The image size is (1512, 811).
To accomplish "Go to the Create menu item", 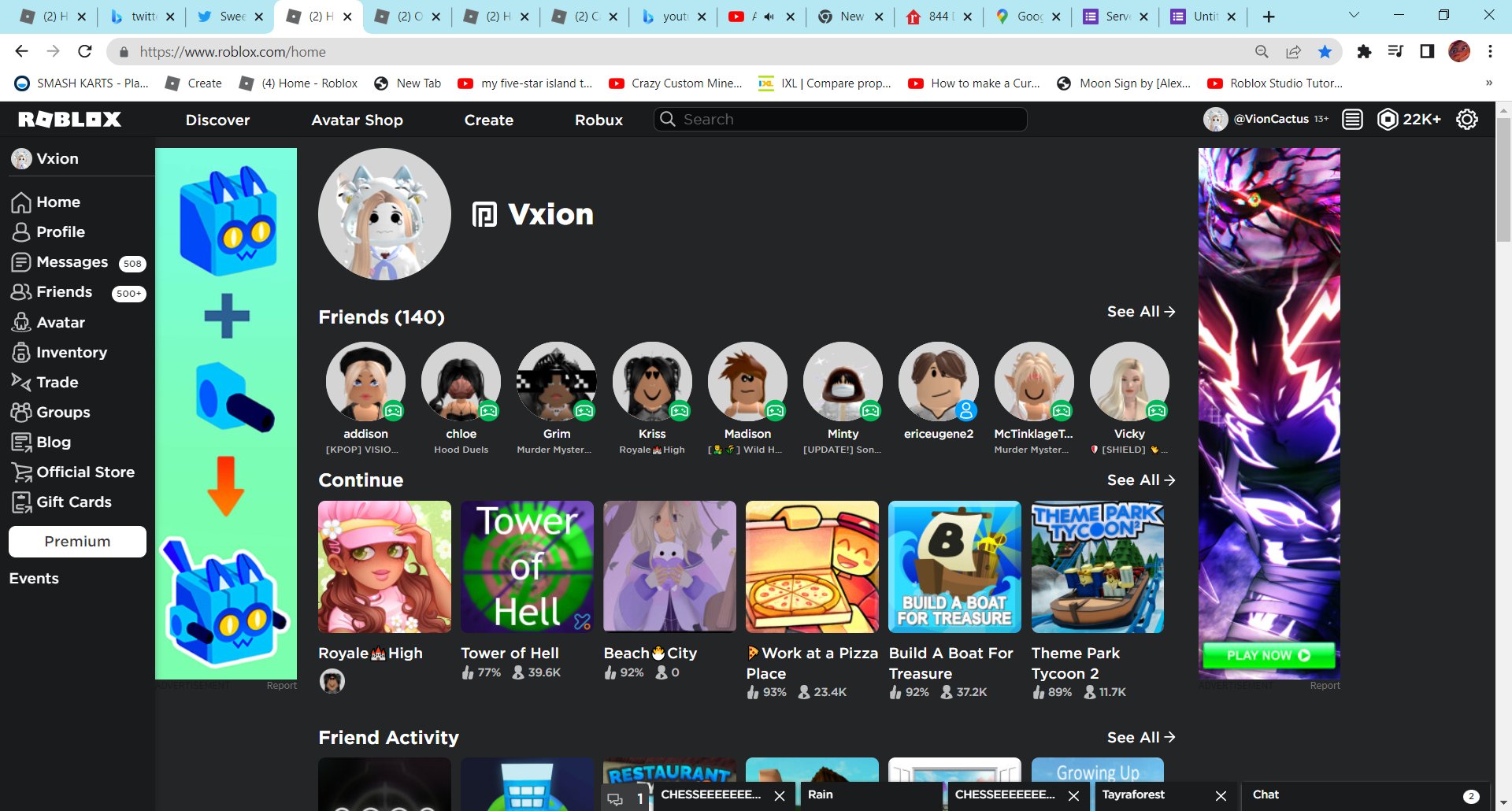I will 488,120.
